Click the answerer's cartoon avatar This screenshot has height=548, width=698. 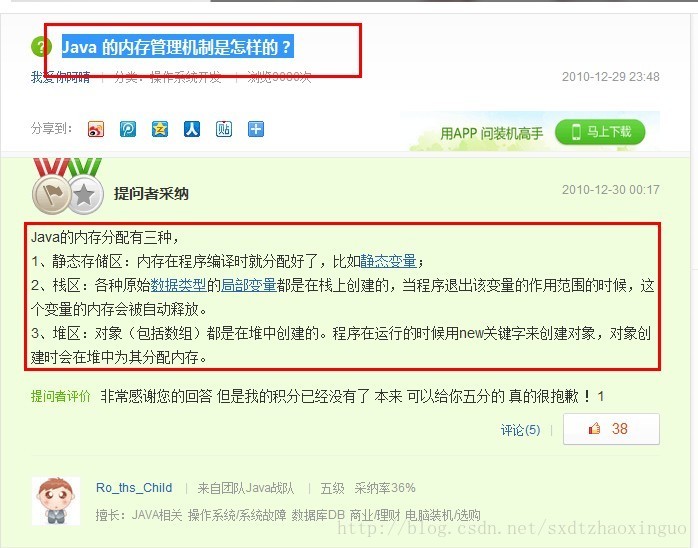(x=56, y=501)
